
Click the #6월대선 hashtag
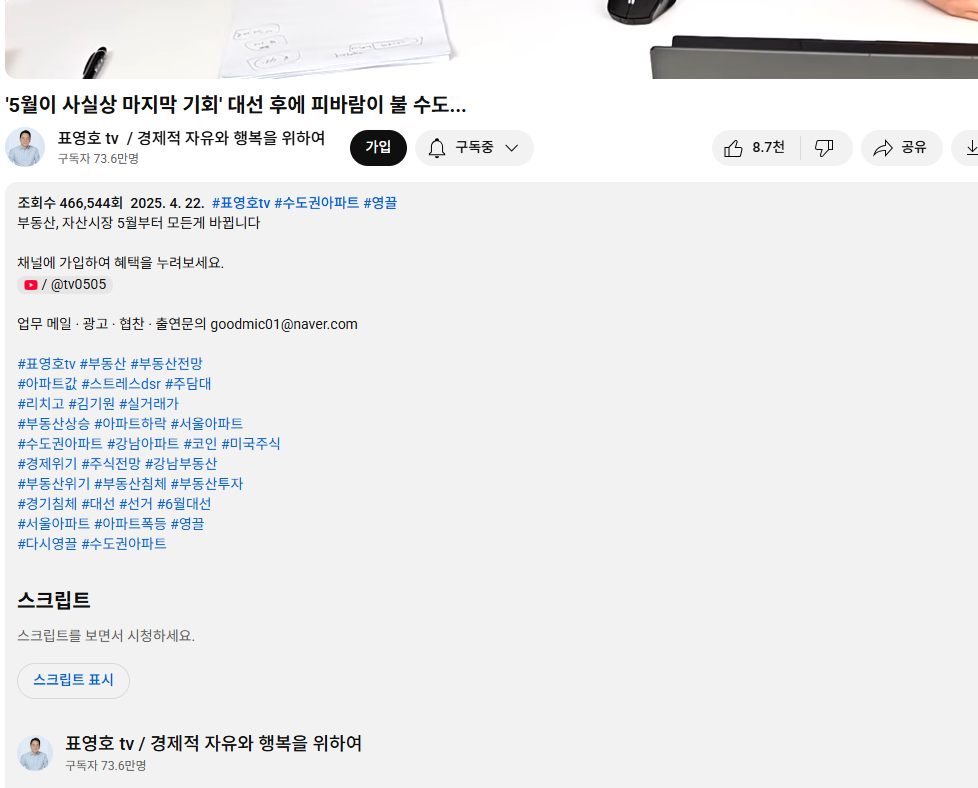[x=184, y=503]
